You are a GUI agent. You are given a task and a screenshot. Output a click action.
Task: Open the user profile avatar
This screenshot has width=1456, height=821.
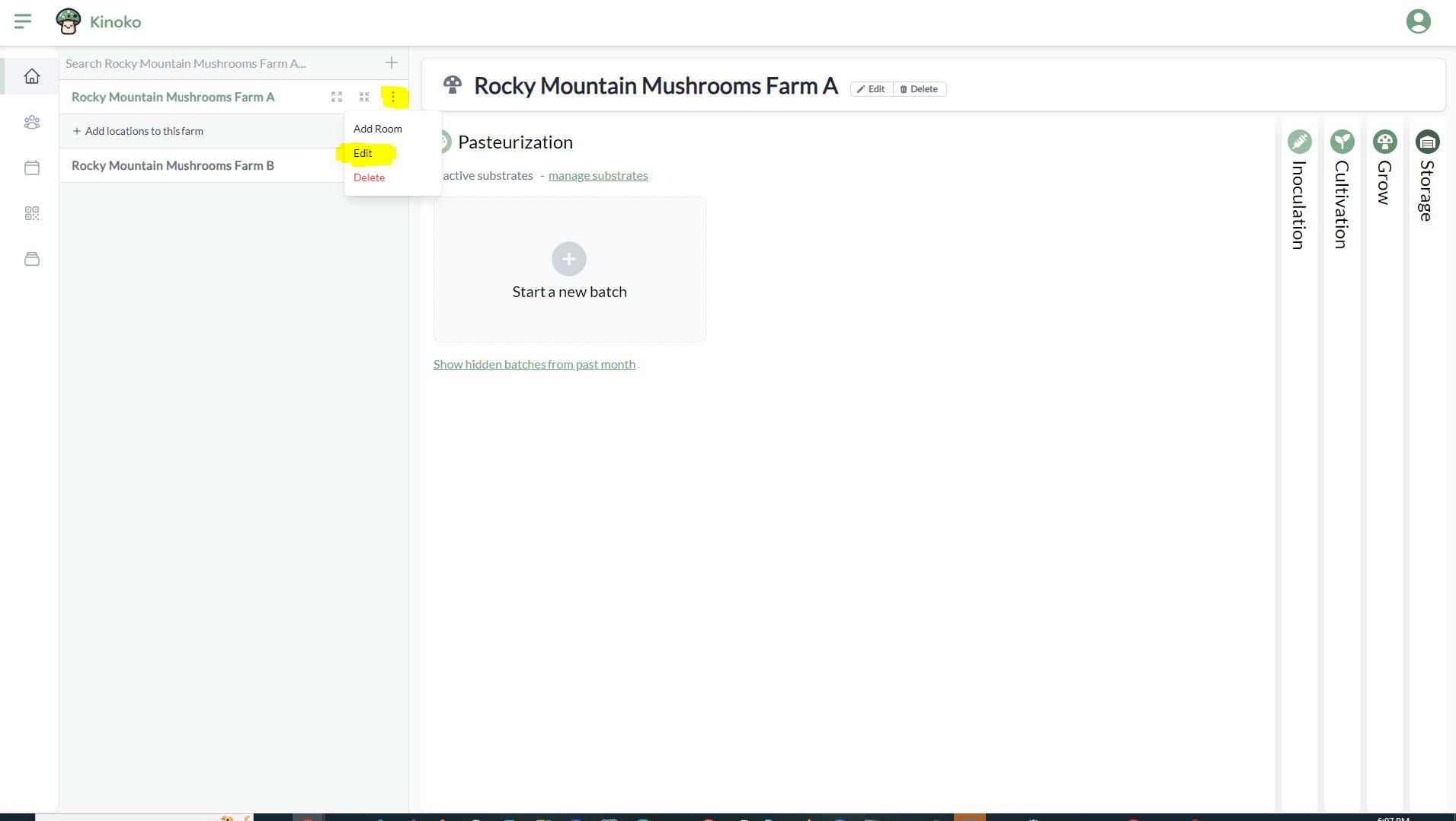point(1418,21)
